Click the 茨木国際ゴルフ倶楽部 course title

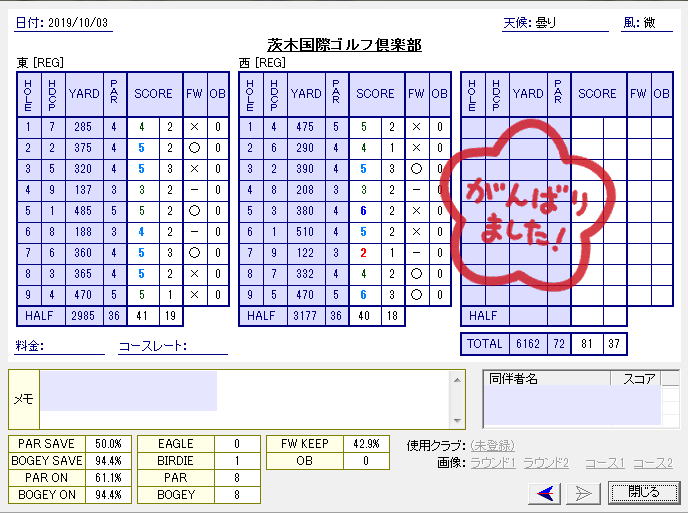pos(344,45)
